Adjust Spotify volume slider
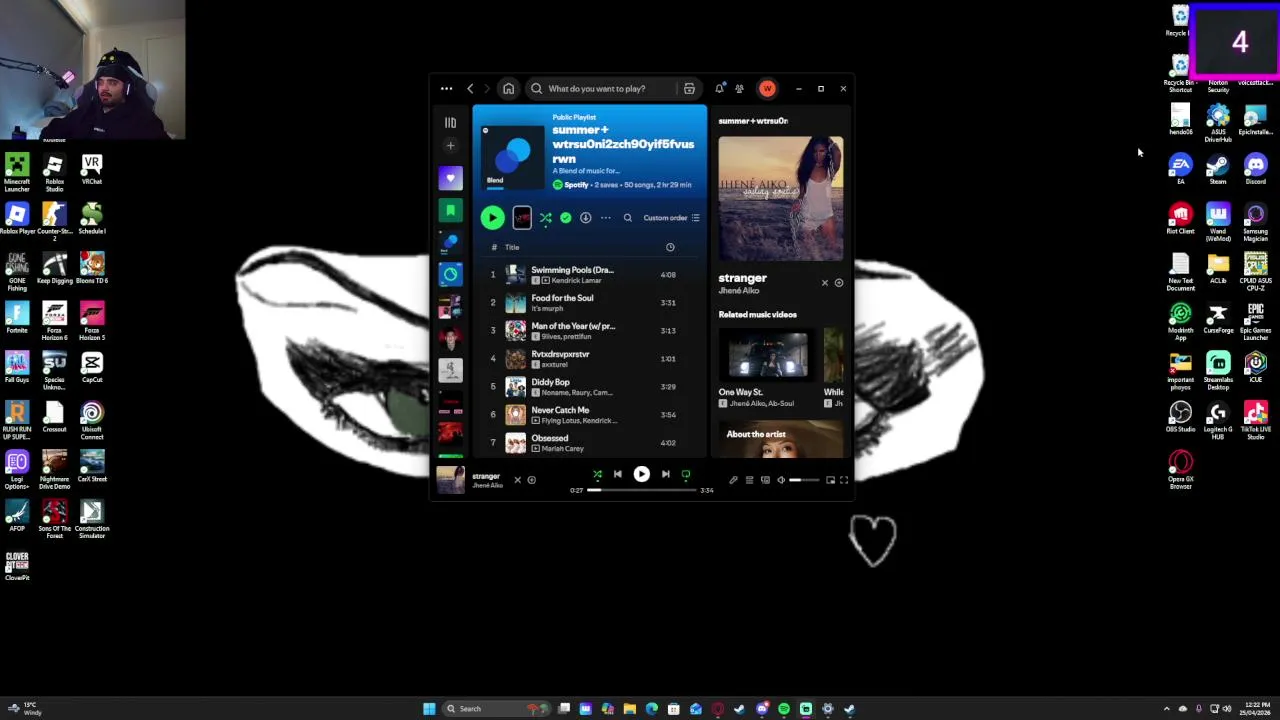Screen dimensions: 1280x720 click(803, 480)
